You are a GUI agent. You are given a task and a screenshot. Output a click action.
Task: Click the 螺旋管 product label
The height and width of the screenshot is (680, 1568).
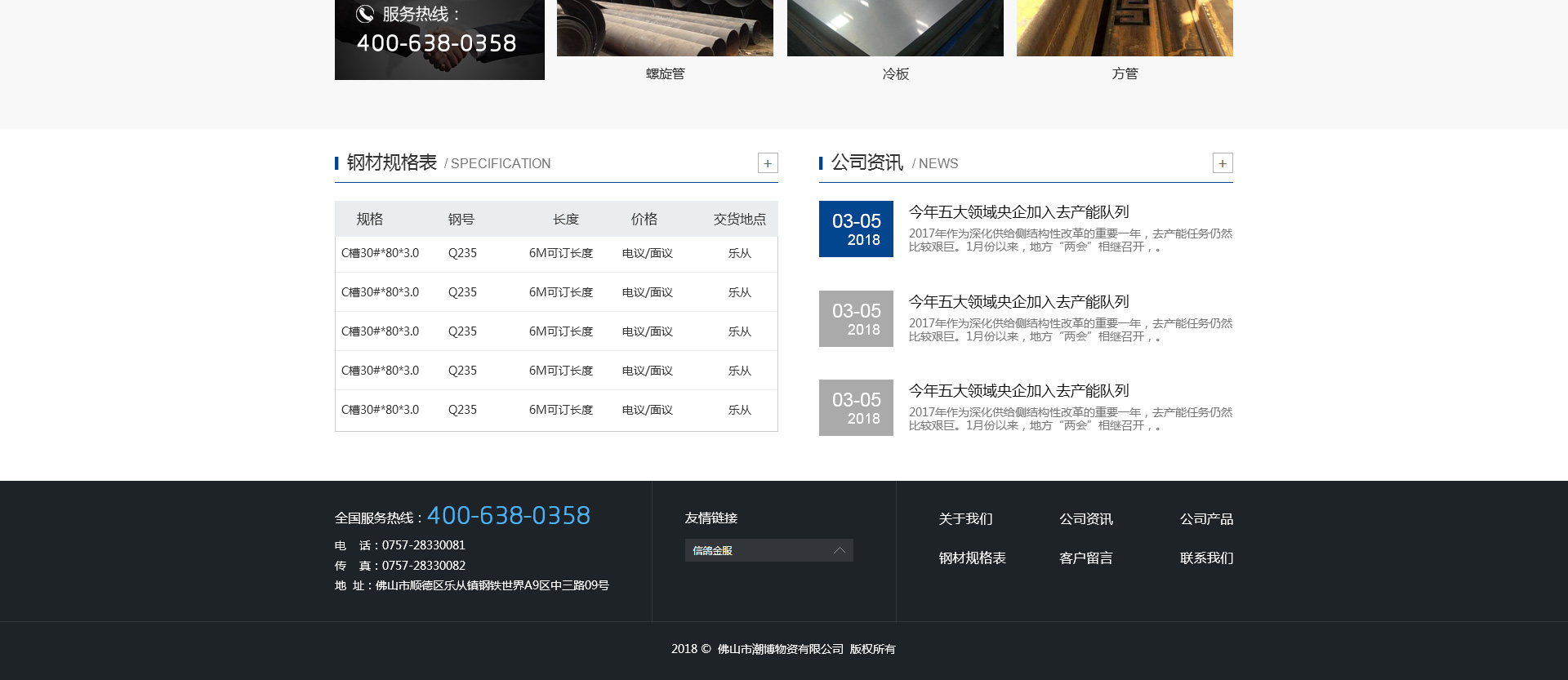pos(665,73)
